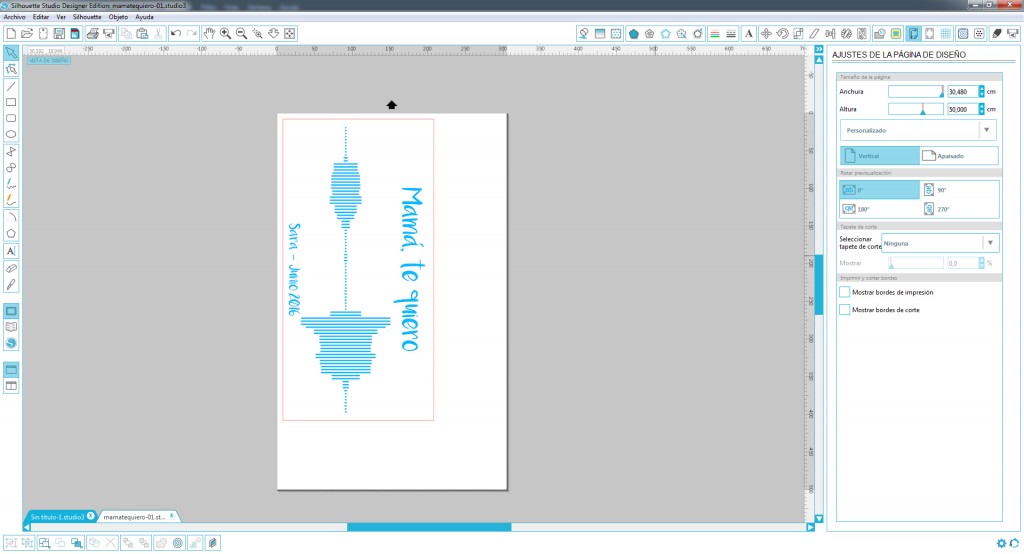Open the Design Page Settings icon
Screen dimensions: 1024x554
click(x=914, y=33)
